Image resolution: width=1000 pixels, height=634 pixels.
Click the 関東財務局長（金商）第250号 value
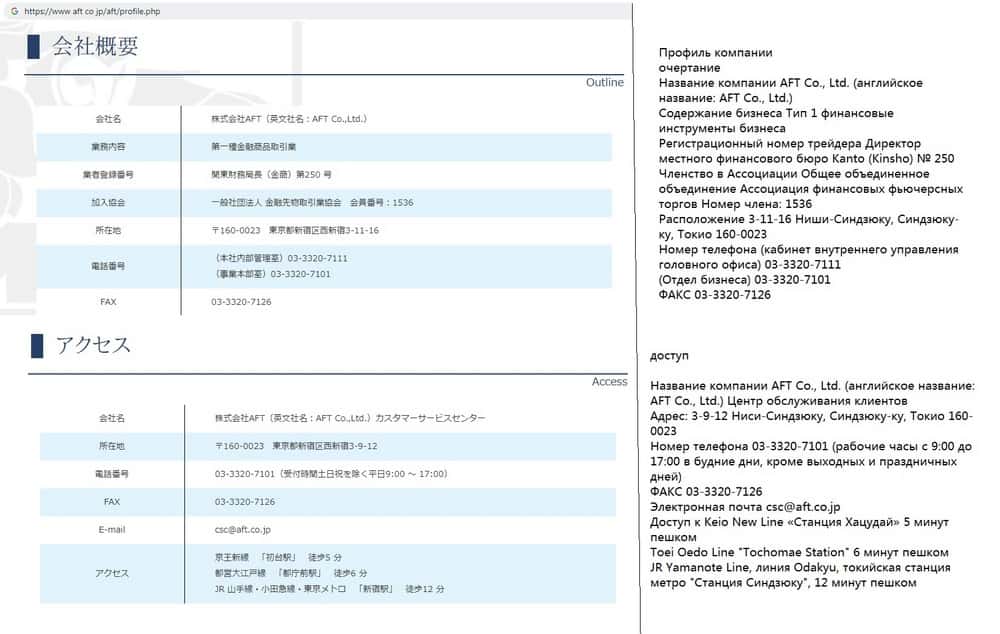(271, 174)
